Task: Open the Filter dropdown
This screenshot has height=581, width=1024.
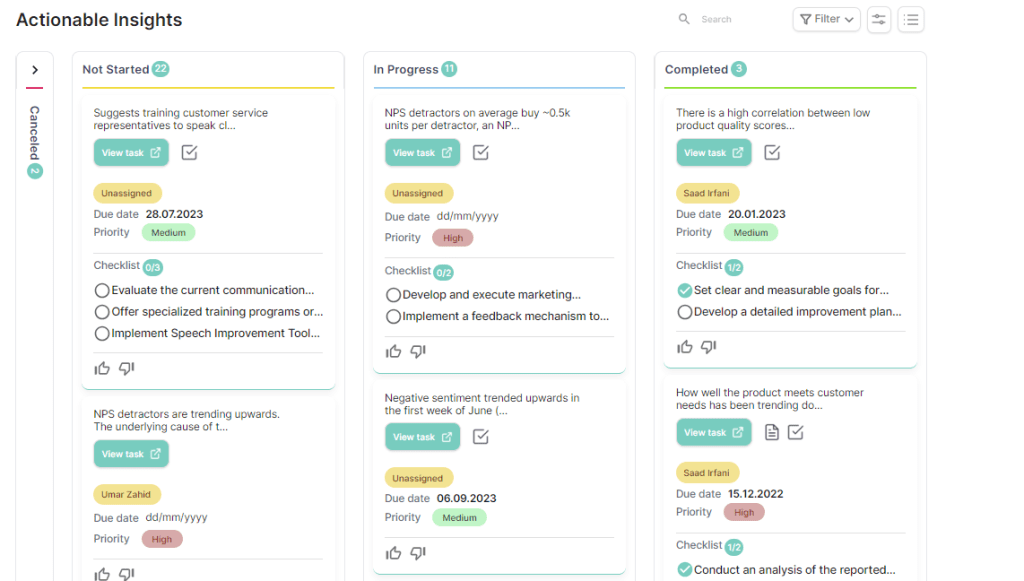Action: coord(827,20)
